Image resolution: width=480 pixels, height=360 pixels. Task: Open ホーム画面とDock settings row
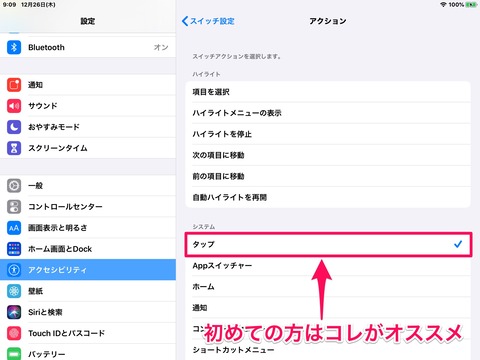[88, 249]
